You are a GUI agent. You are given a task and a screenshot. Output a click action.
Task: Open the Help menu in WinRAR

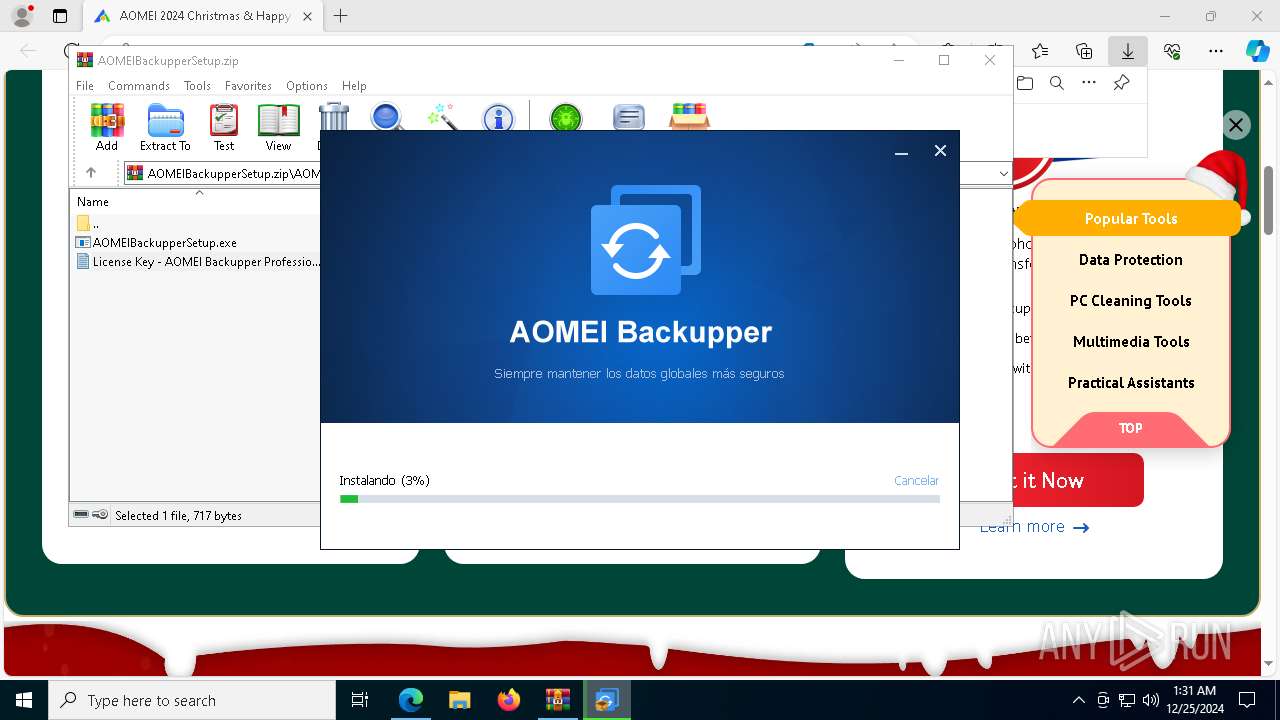pos(354,86)
